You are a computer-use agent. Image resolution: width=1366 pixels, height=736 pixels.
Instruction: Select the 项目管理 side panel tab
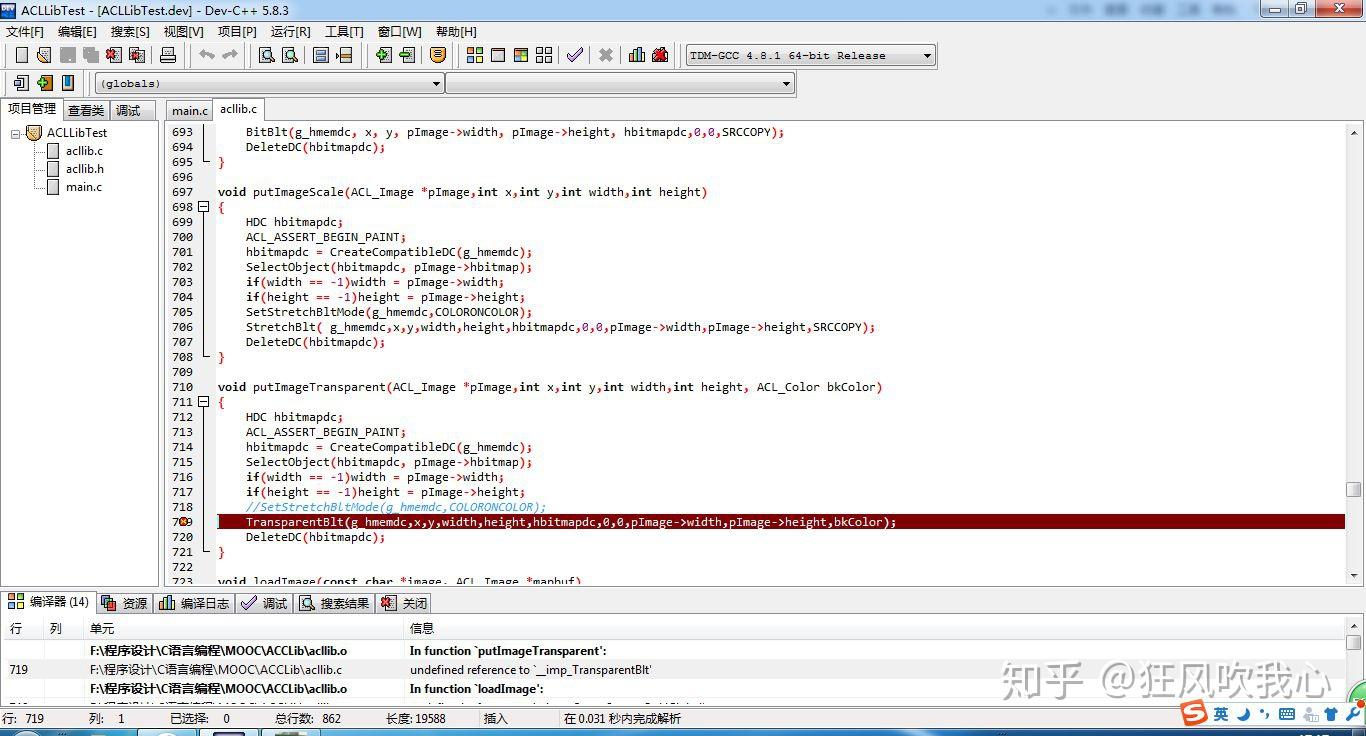tap(32, 109)
